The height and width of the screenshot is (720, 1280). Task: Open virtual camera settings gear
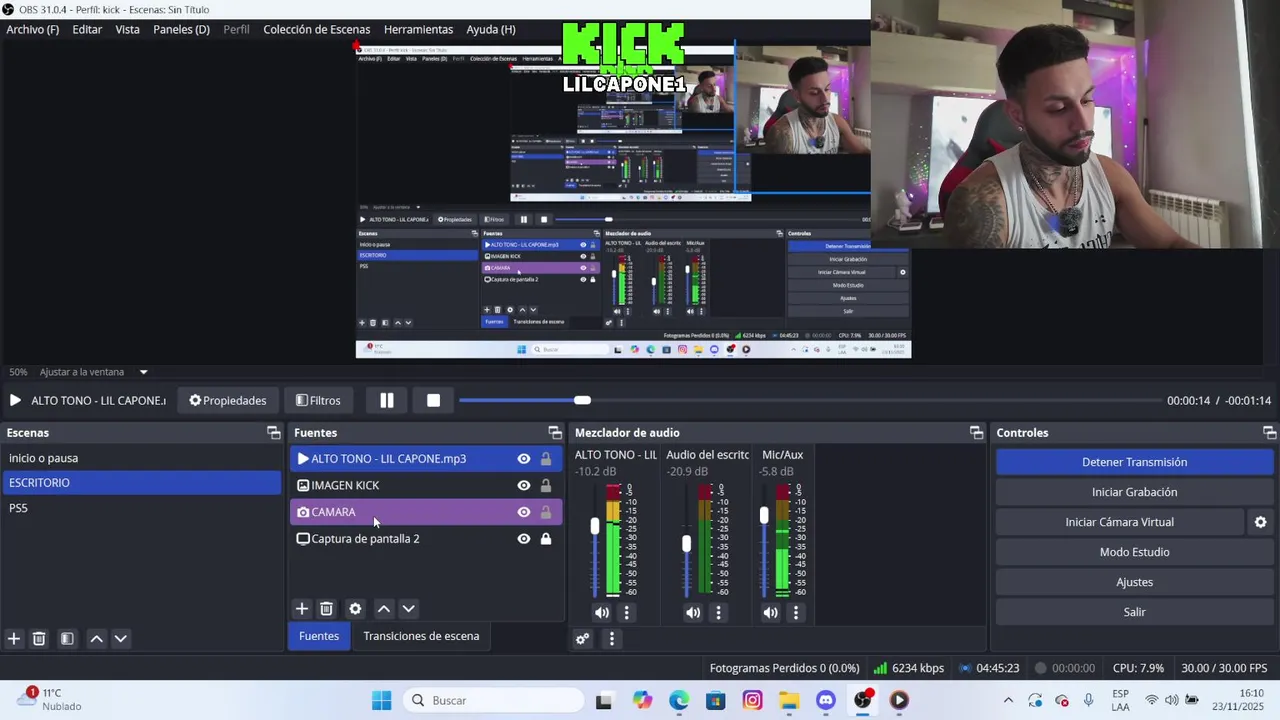point(1260,522)
